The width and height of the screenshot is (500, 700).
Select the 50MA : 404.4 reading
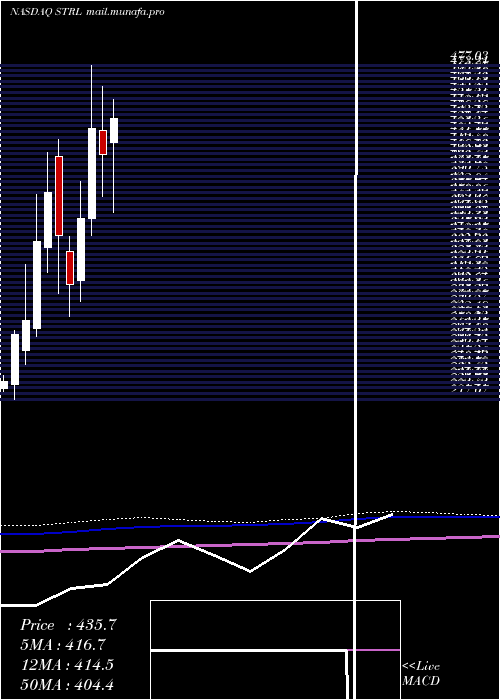[x=67, y=684]
